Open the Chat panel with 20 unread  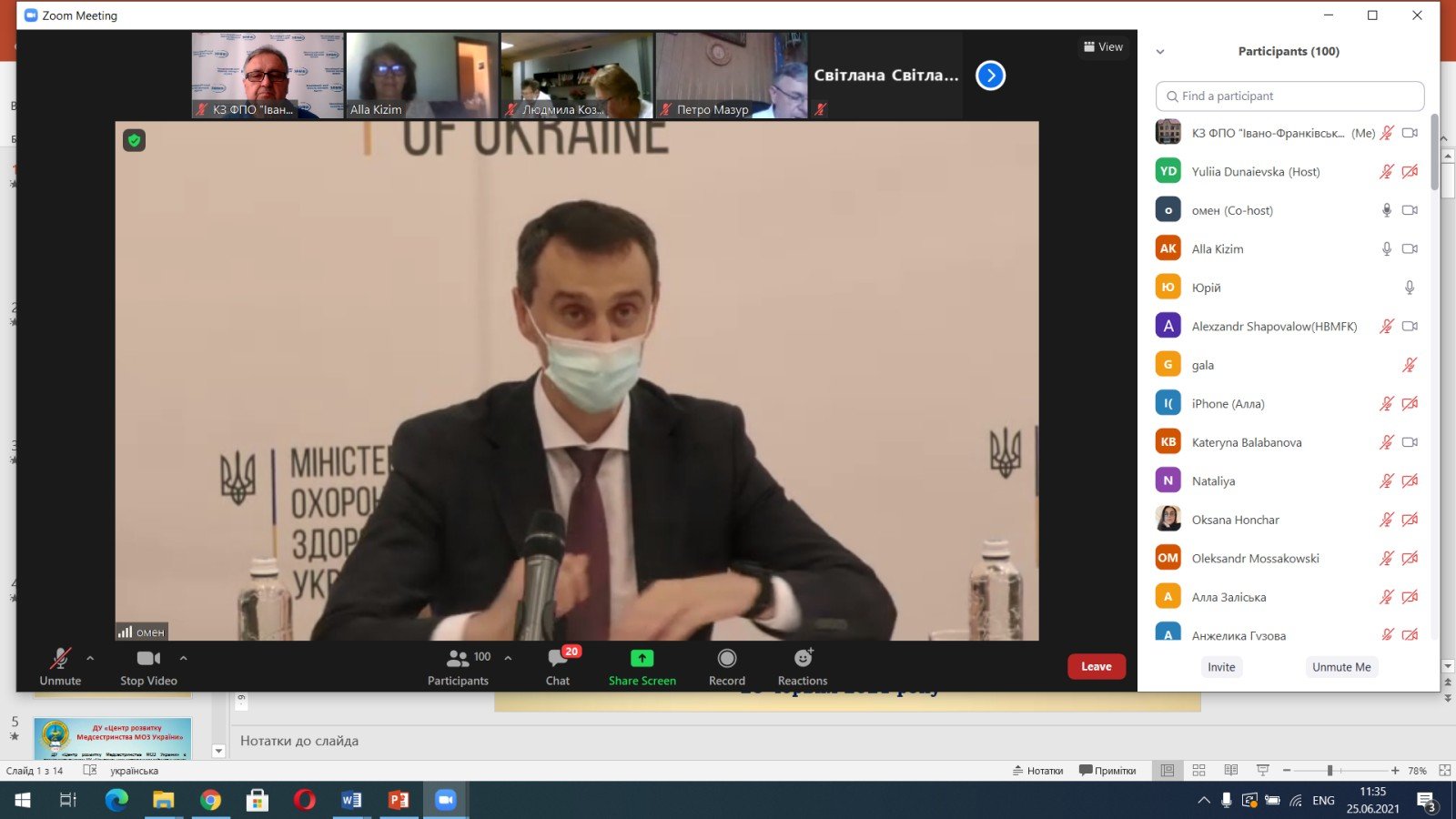click(558, 666)
